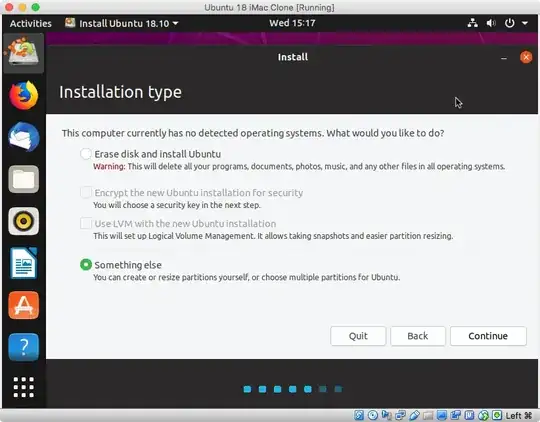This screenshot has height=422, width=540.
Task: Open LibreOffice Writer from the dock
Action: pyautogui.click(x=23, y=263)
